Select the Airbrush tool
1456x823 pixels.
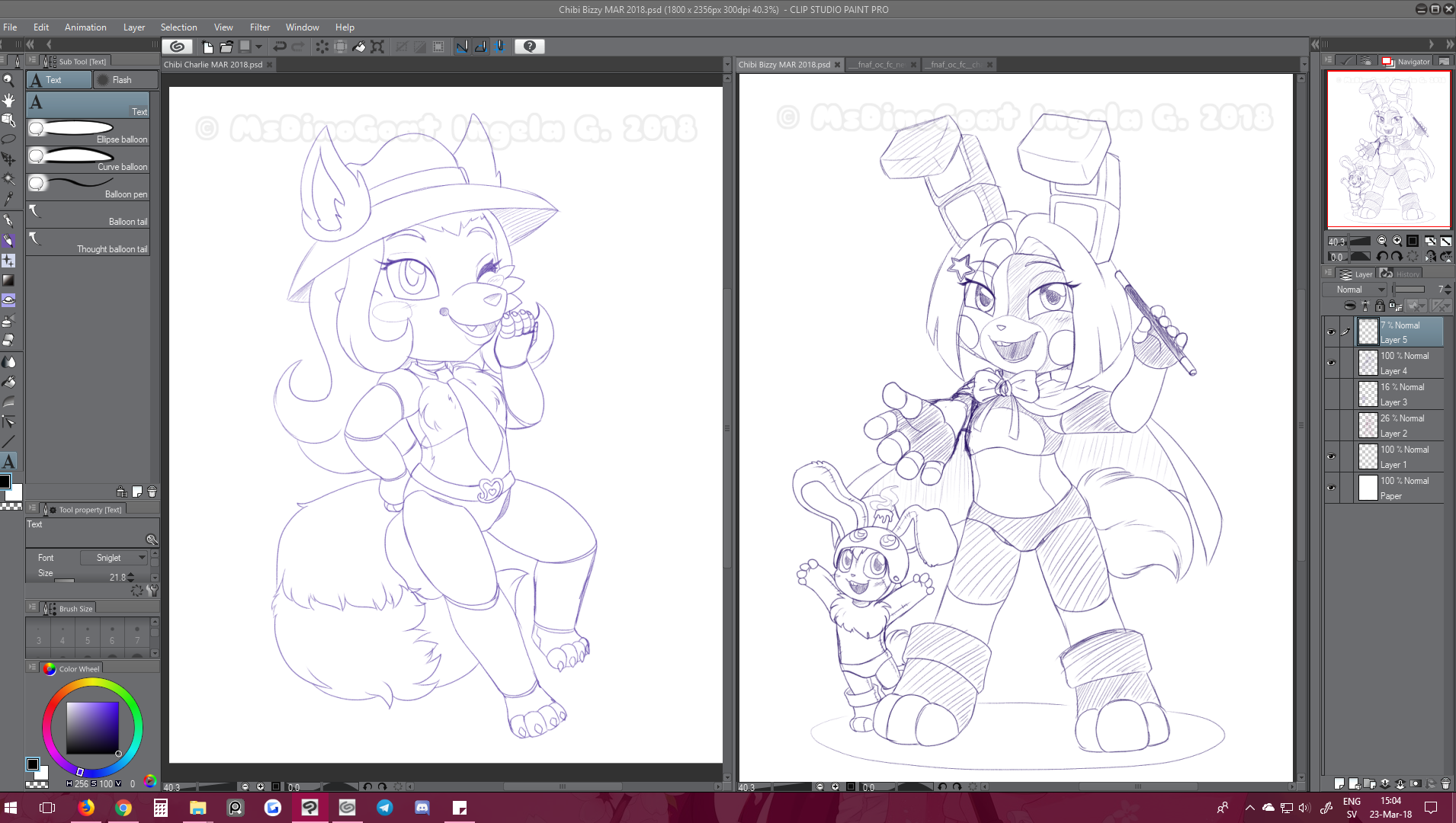point(8,320)
